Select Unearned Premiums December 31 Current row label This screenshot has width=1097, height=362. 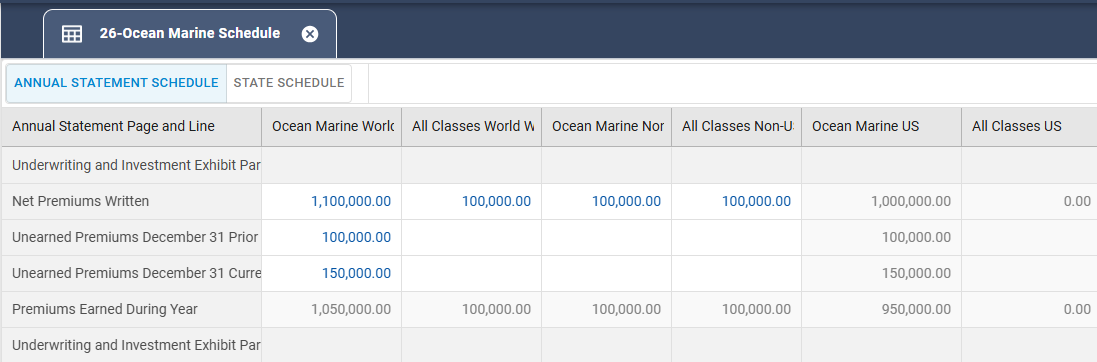pyautogui.click(x=132, y=273)
